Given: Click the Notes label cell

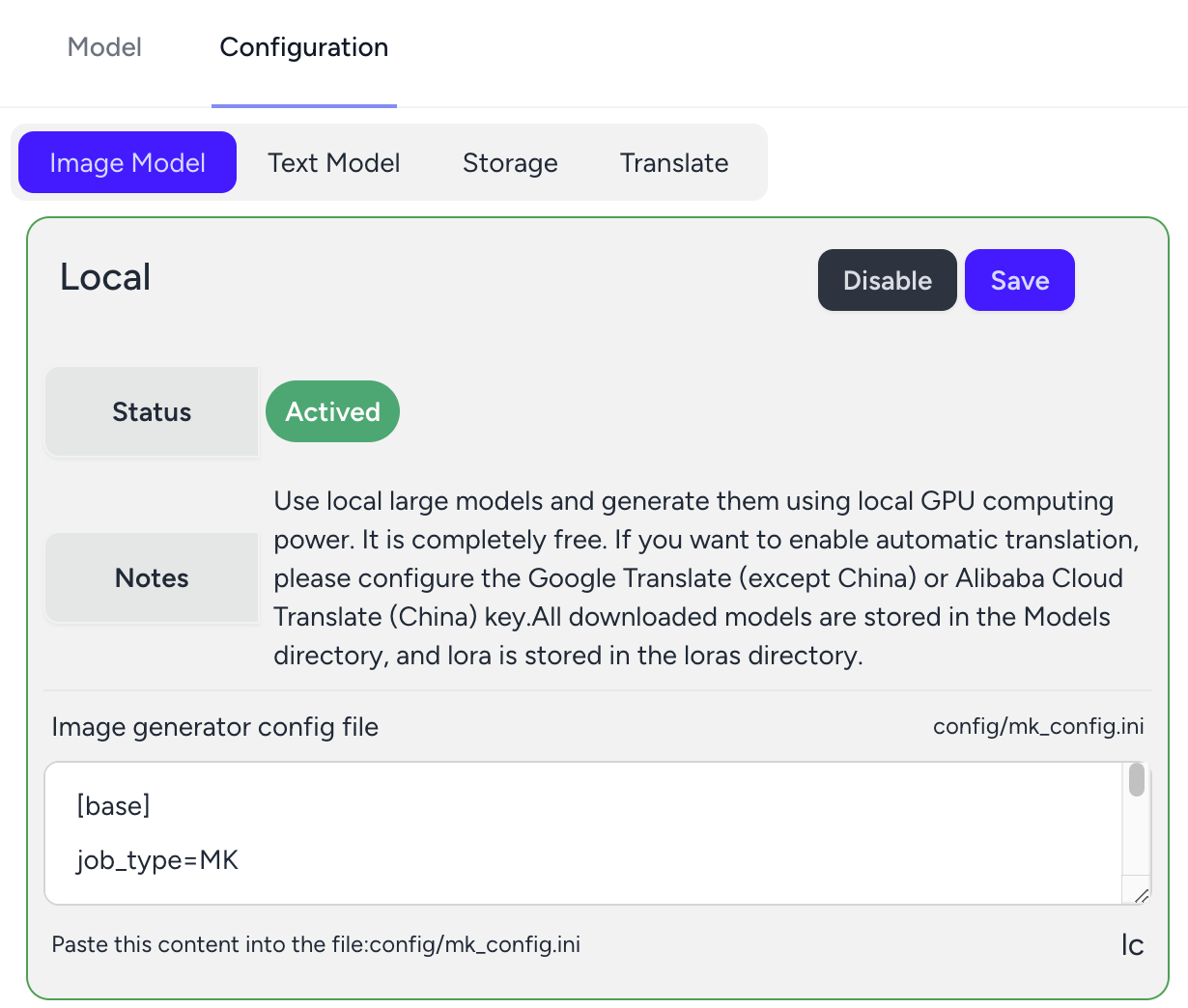Looking at the screenshot, I should pyautogui.click(x=152, y=577).
